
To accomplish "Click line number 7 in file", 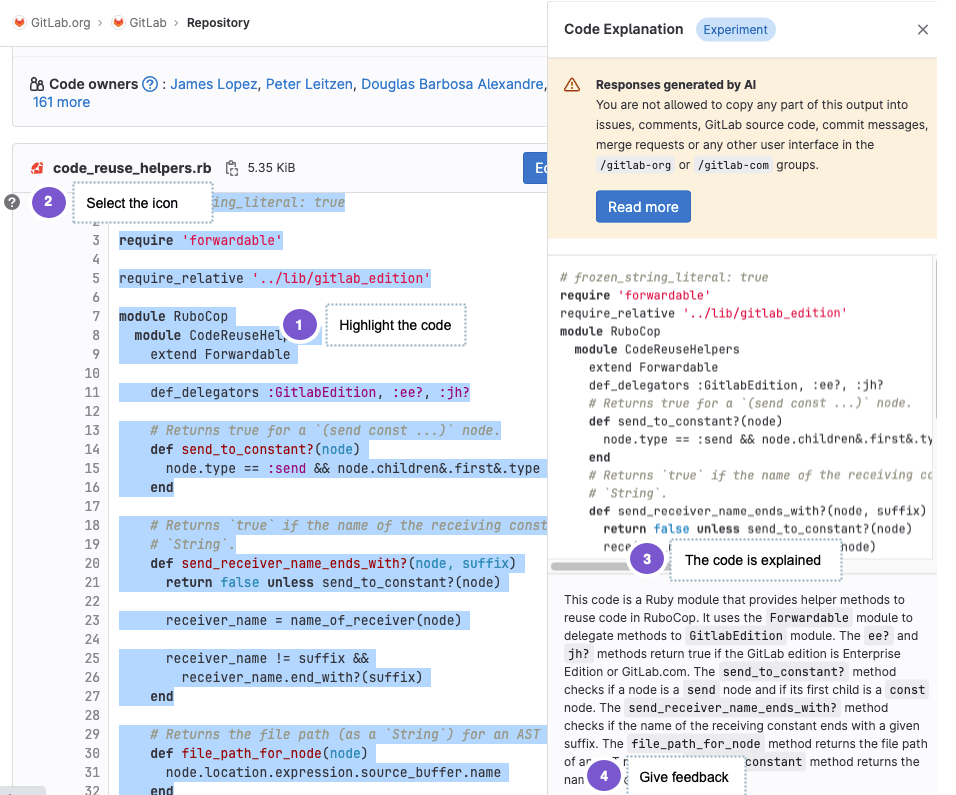I will 96,316.
